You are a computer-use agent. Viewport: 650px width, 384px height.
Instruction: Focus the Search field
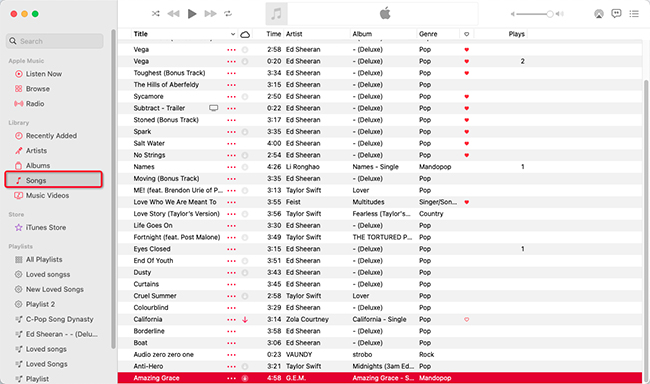pyautogui.click(x=55, y=41)
